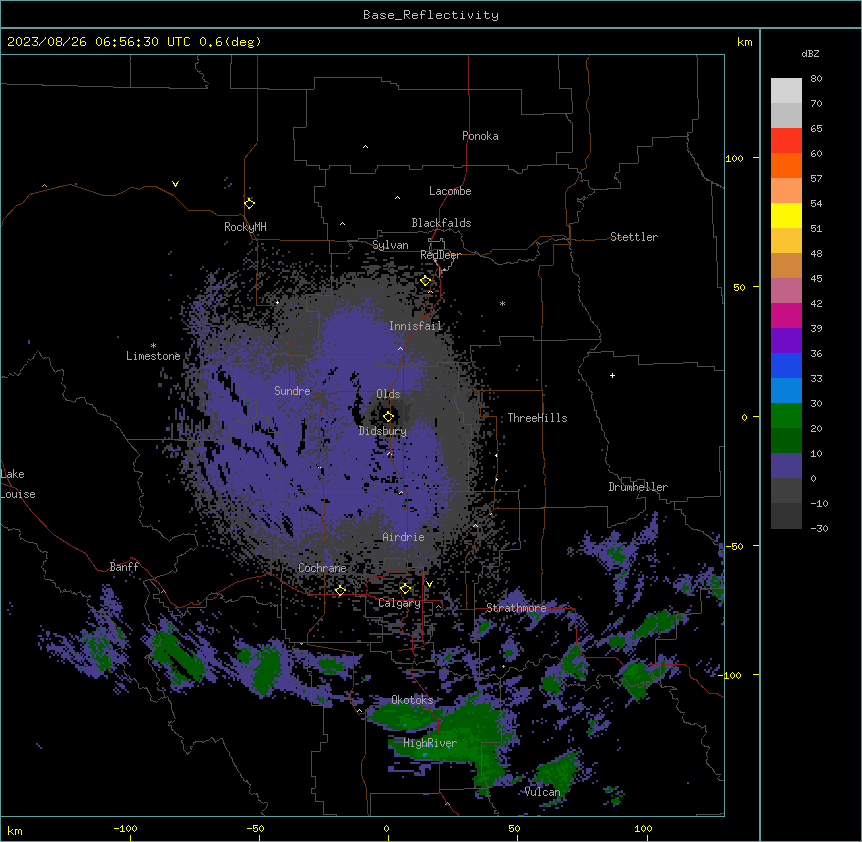Click the yellow diamond marker below RedDeer
Viewport: 862px width, 842px height.
pyautogui.click(x=425, y=281)
